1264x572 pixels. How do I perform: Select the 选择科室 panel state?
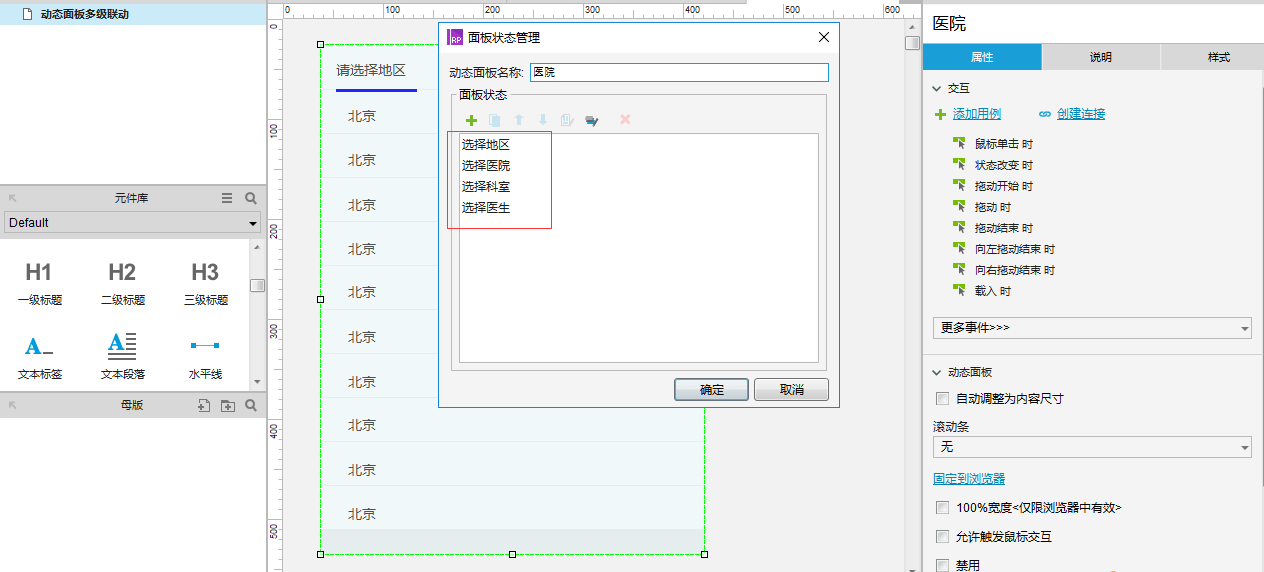[x=486, y=187]
